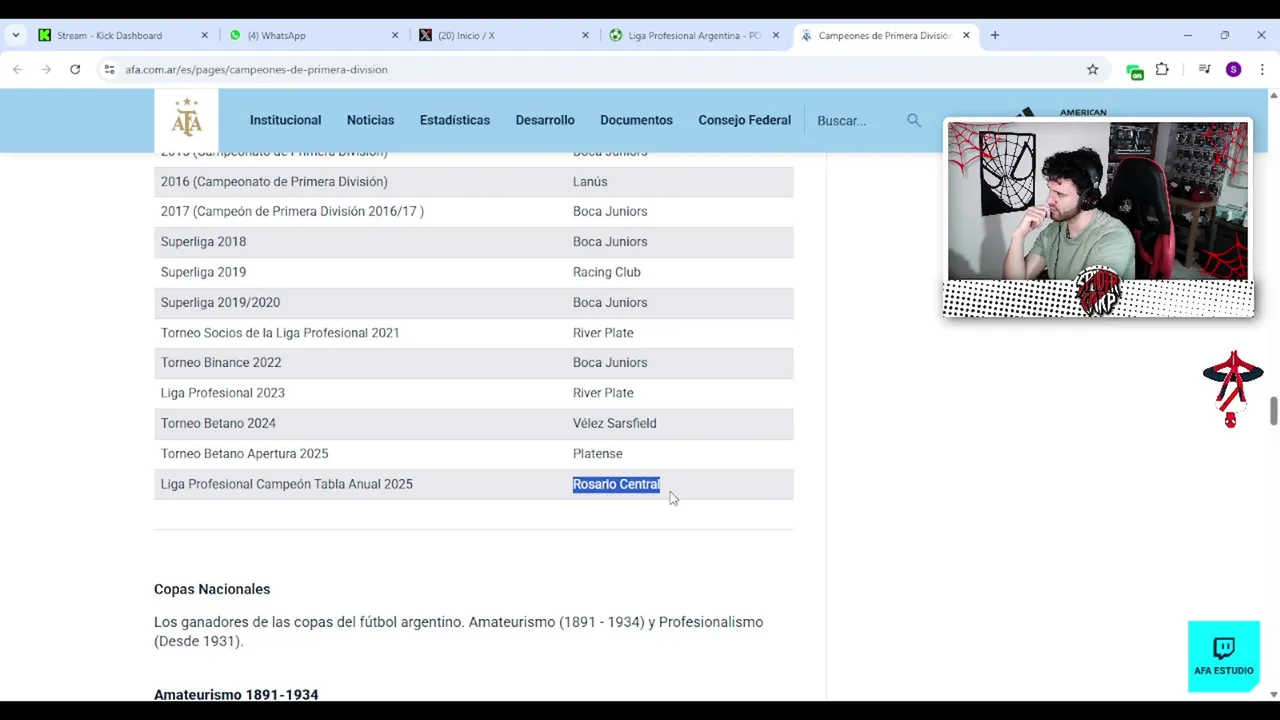This screenshot has width=1280, height=720.
Task: Click the page vertical scrollbar thumb
Action: pos(1273,411)
